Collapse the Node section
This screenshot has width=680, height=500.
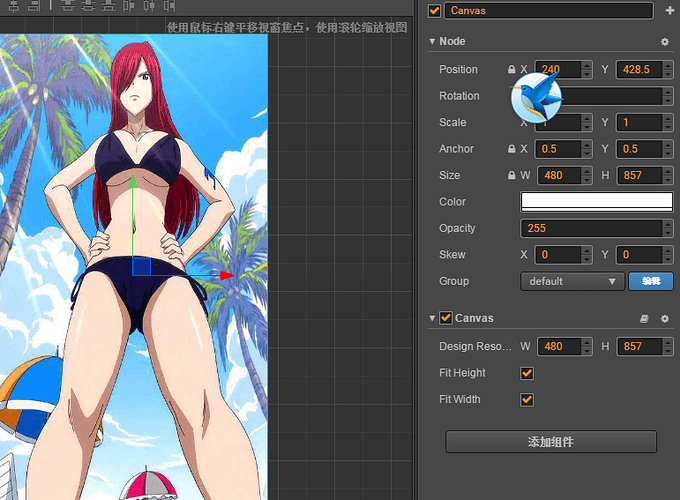tap(432, 41)
